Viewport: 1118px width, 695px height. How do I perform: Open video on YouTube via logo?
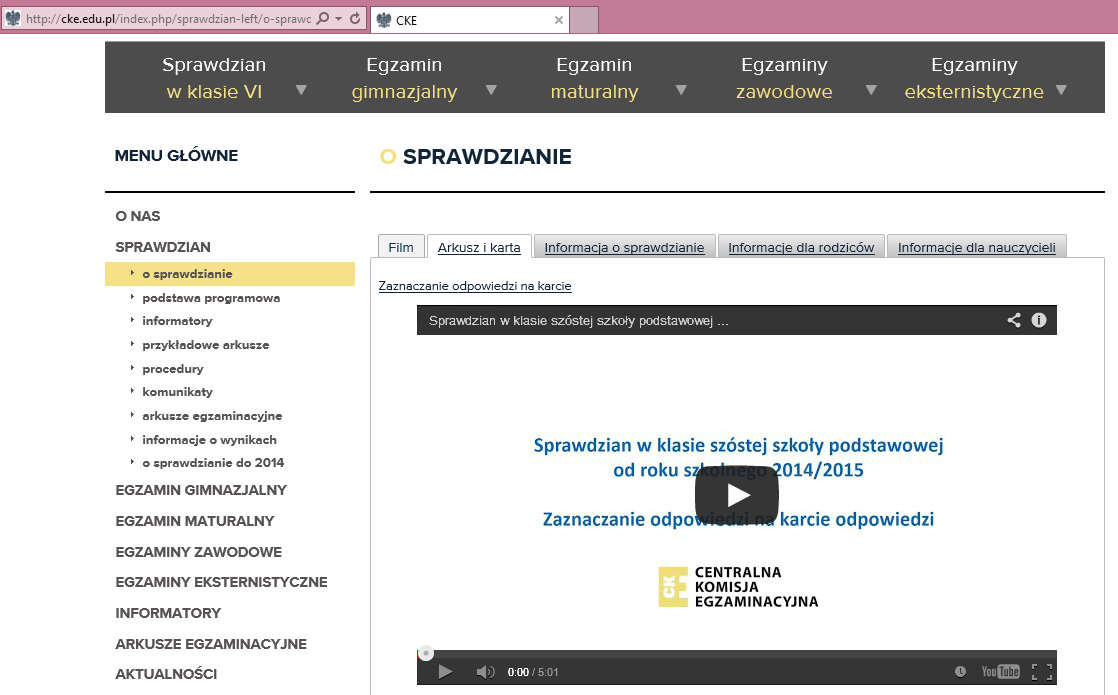pyautogui.click(x=1000, y=671)
